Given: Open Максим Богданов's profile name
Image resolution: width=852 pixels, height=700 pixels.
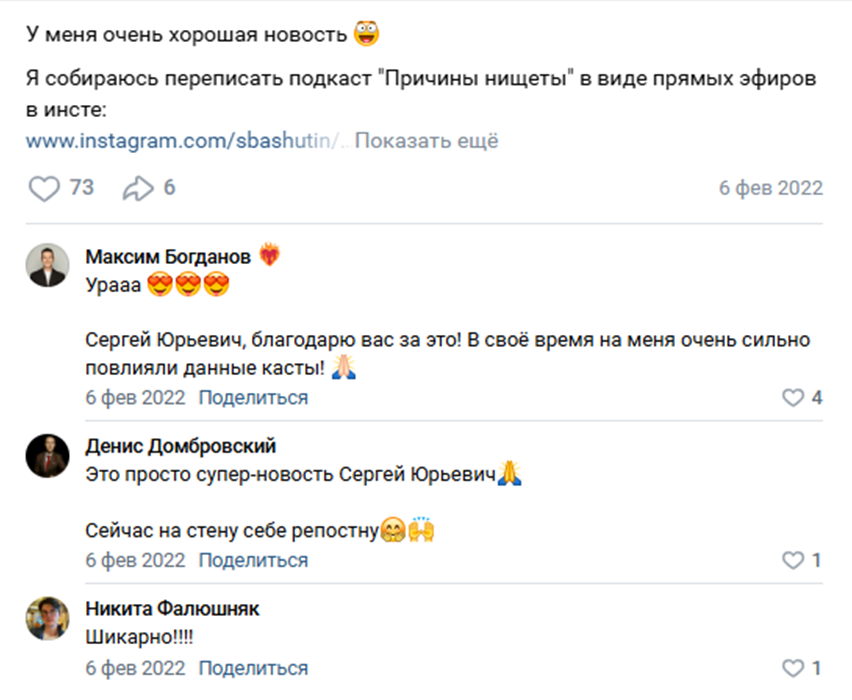Looking at the screenshot, I should (168, 257).
